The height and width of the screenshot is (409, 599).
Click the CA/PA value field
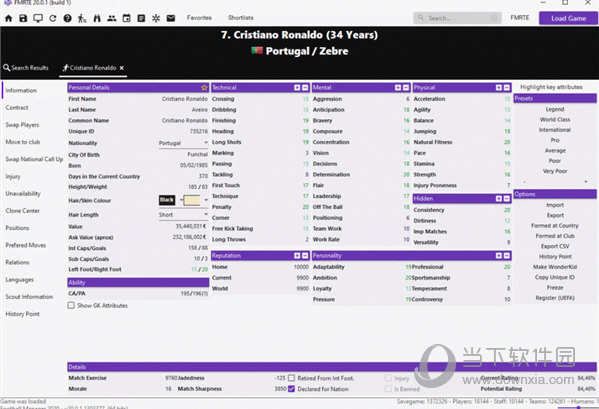click(194, 294)
